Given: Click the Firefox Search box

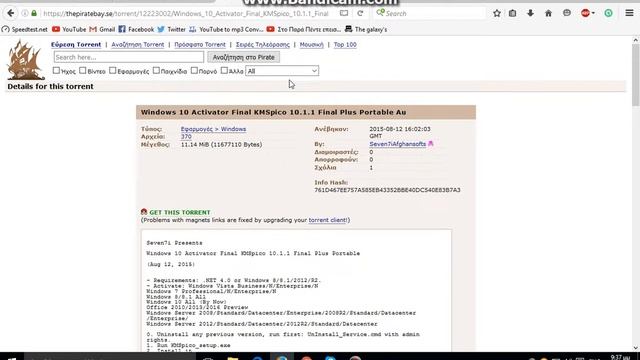Looking at the screenshot, I should [431, 13].
